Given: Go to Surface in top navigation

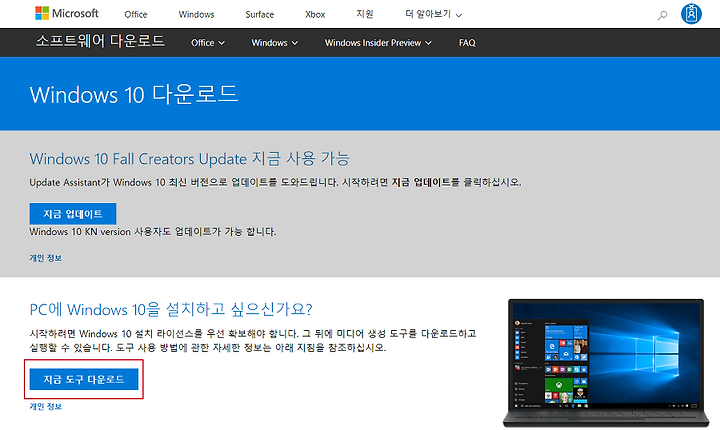Looking at the screenshot, I should (259, 14).
